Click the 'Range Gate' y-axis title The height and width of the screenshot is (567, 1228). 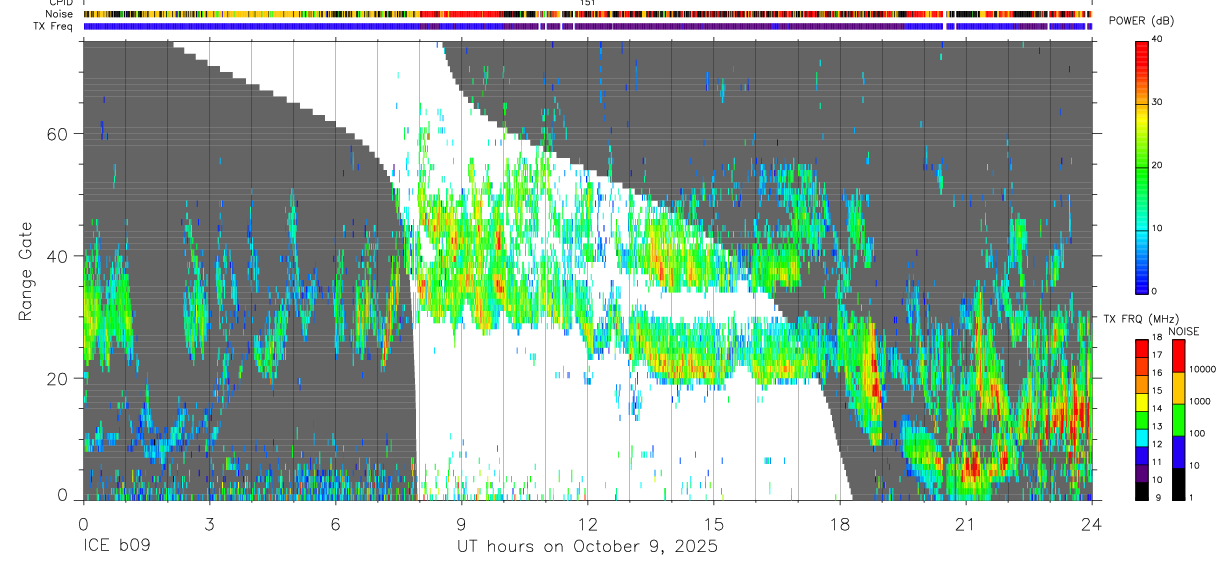click(x=25, y=271)
